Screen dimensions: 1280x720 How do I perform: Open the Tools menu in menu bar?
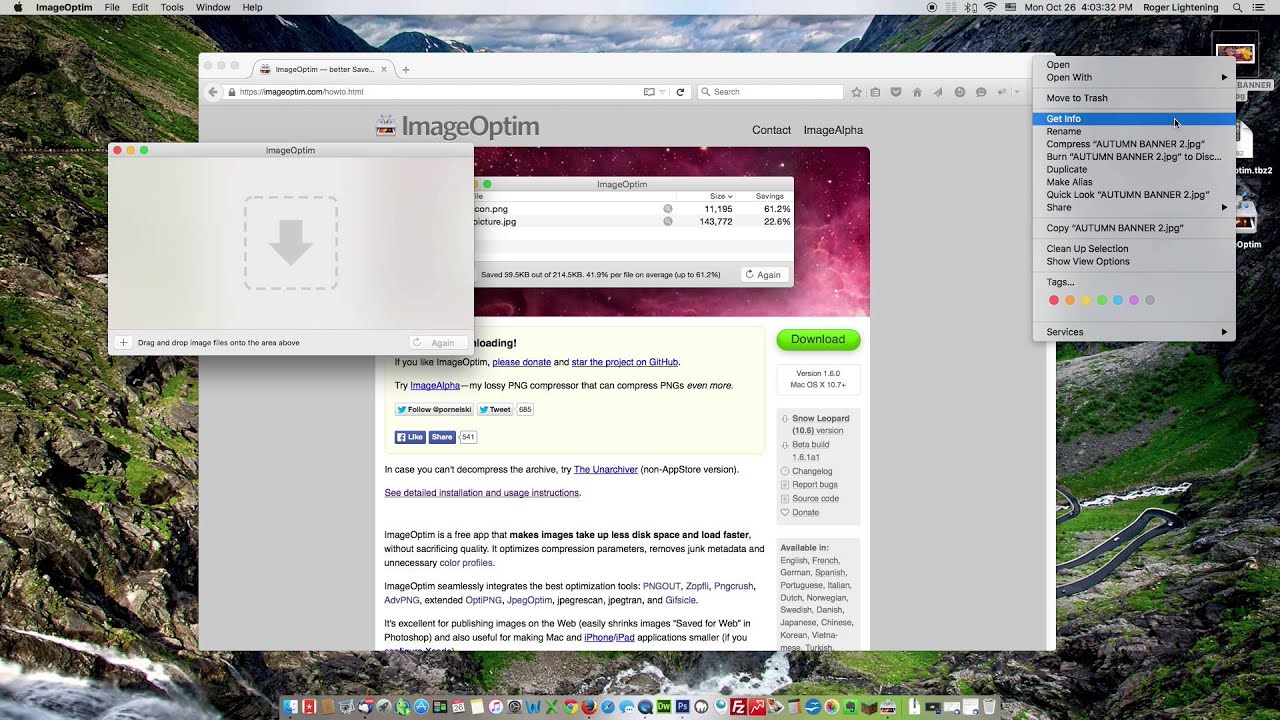tap(172, 7)
